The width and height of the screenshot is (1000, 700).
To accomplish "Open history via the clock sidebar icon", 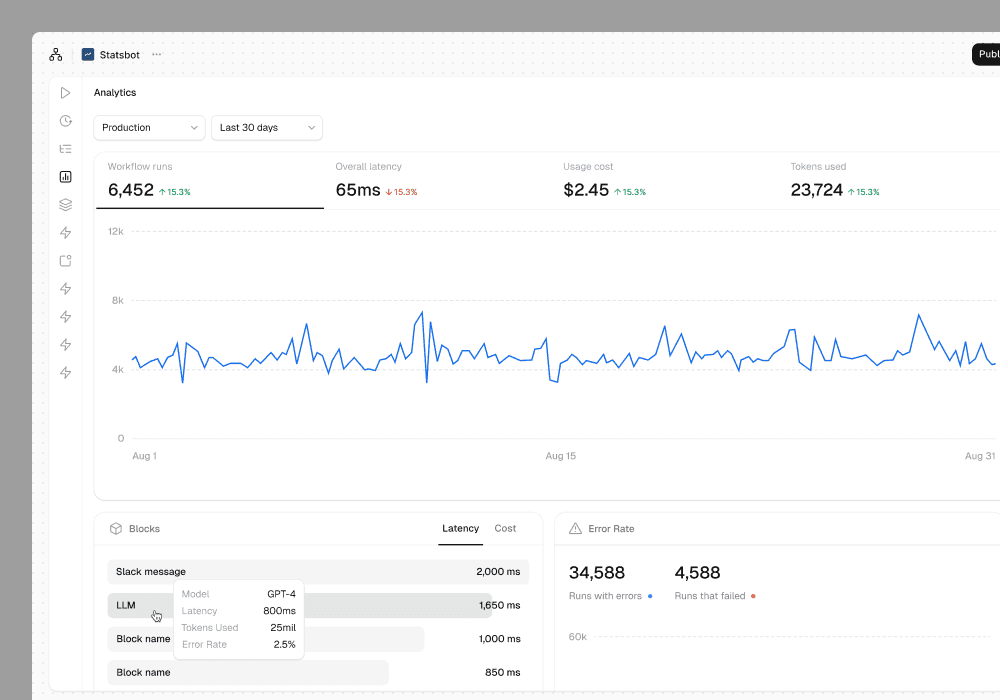I will pyautogui.click(x=66, y=121).
